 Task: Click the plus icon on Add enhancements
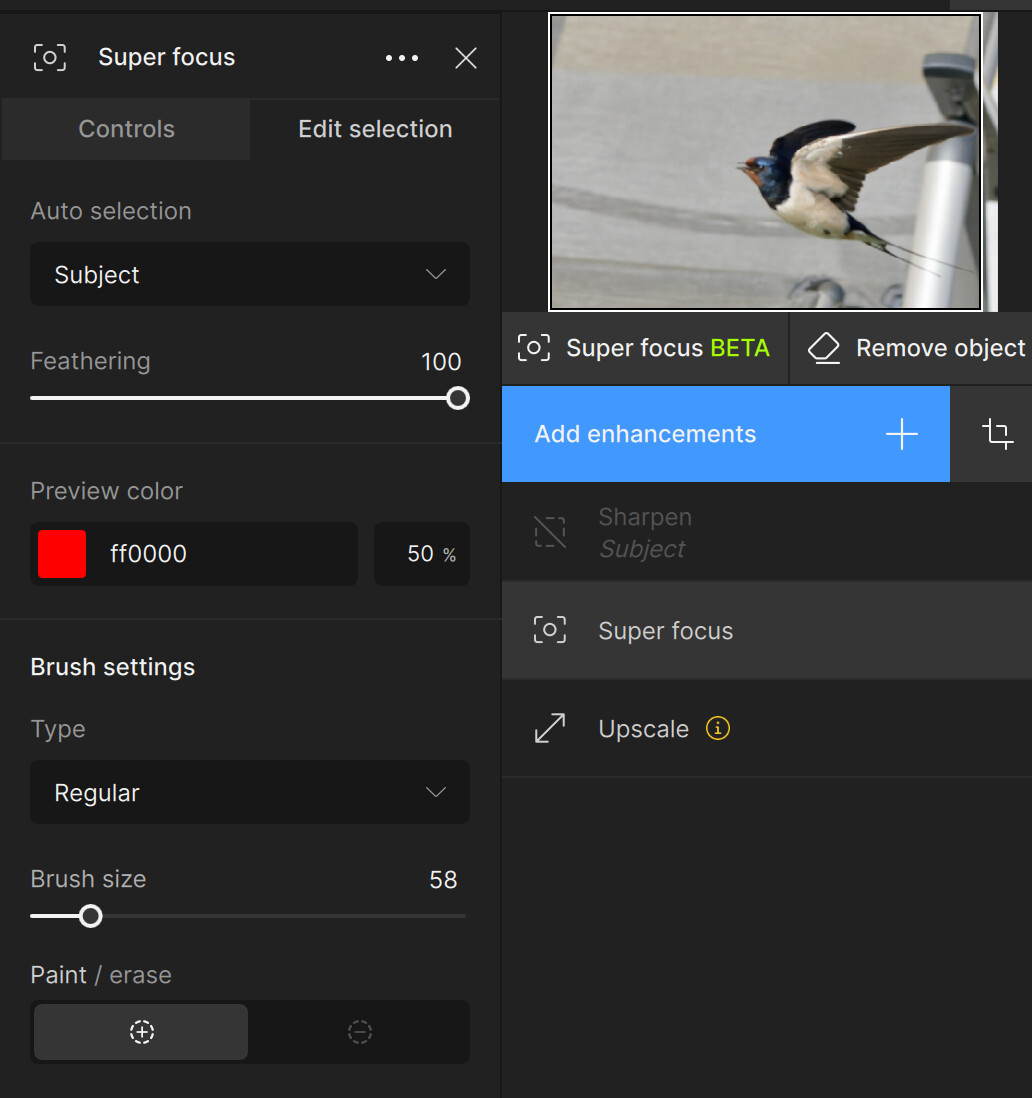coord(902,434)
